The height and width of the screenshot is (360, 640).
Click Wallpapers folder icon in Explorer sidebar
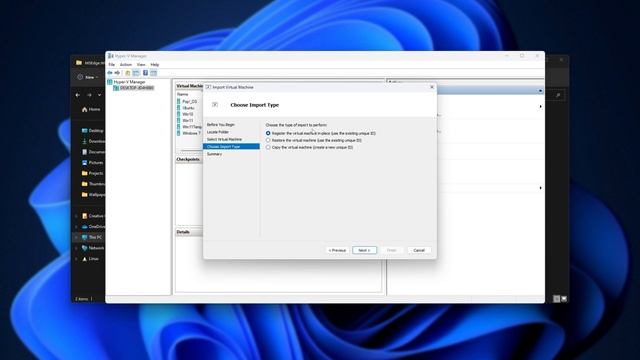point(84,194)
